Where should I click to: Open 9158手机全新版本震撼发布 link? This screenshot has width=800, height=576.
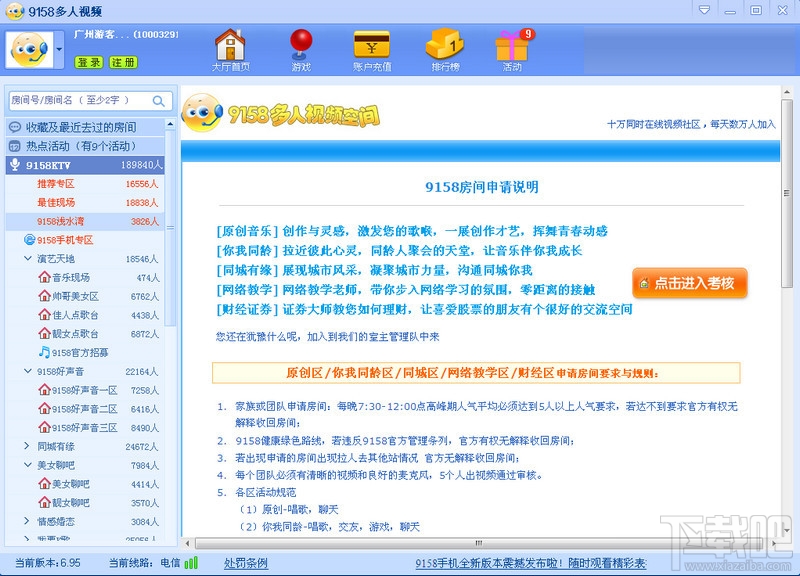[x=531, y=563]
